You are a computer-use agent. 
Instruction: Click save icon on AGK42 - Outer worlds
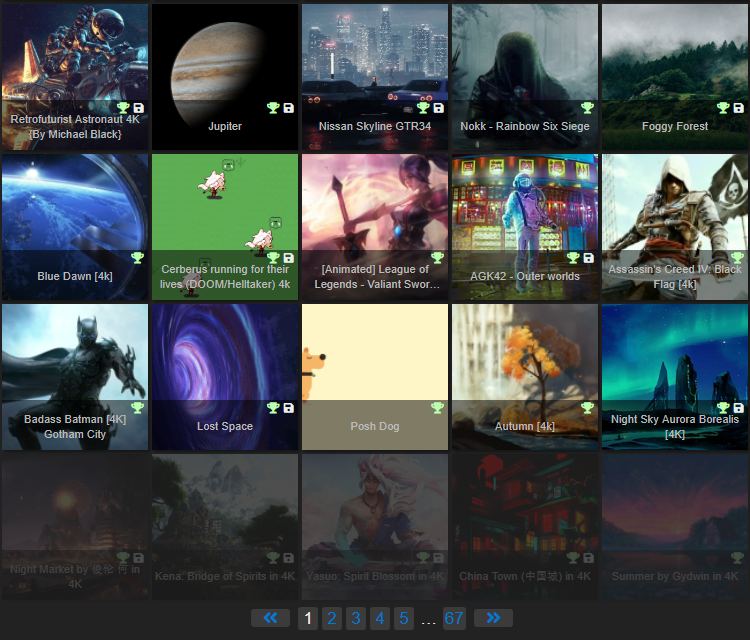(588, 258)
